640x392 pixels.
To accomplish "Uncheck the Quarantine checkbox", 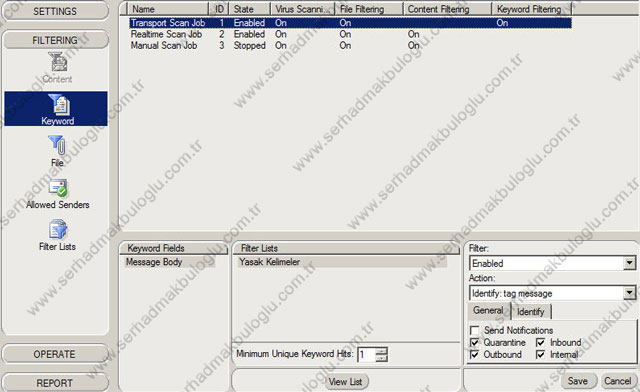I will tap(475, 342).
